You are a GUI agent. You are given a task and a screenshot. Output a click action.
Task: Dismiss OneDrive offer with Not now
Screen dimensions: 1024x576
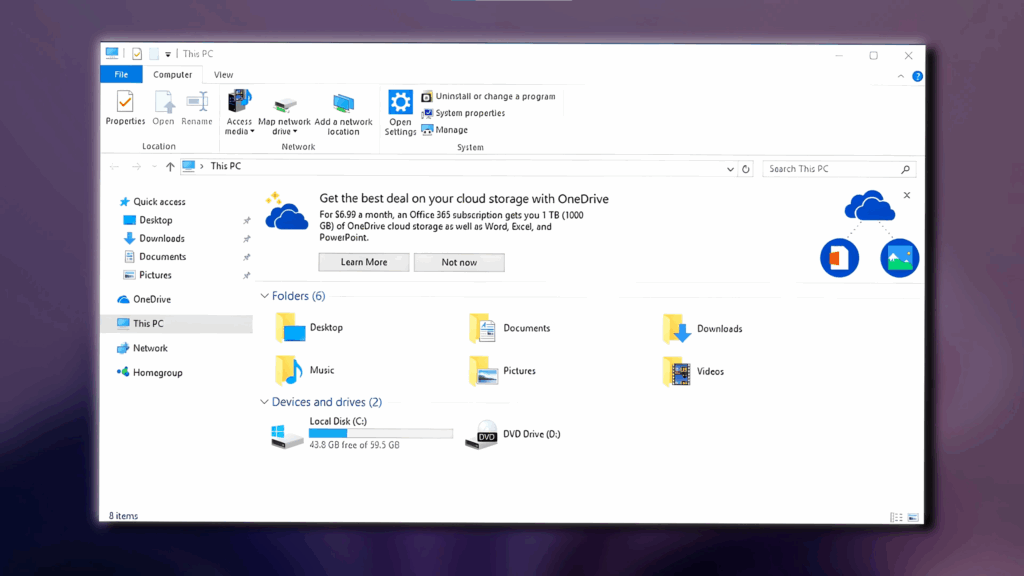tap(459, 262)
